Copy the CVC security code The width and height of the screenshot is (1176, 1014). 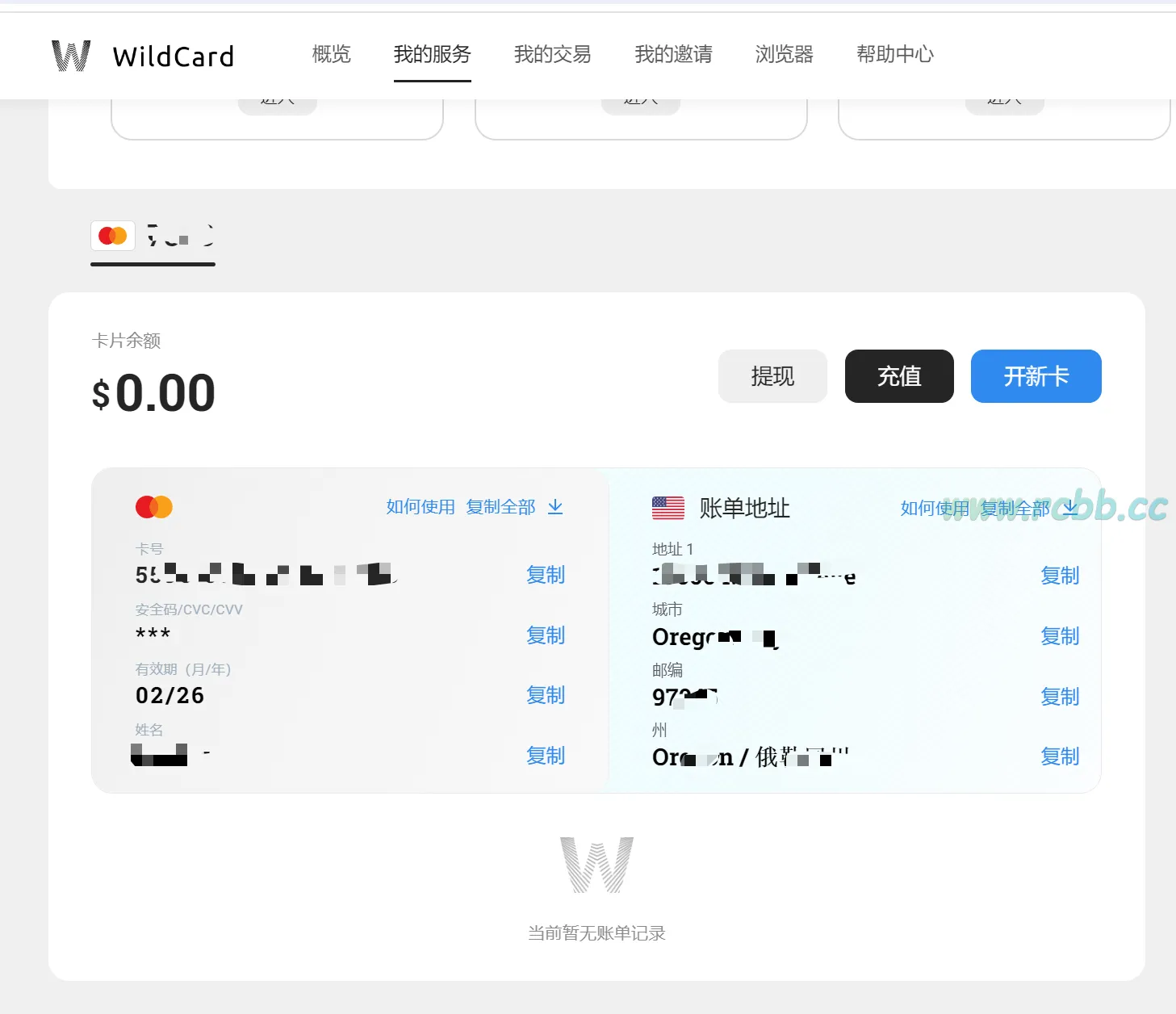point(546,635)
